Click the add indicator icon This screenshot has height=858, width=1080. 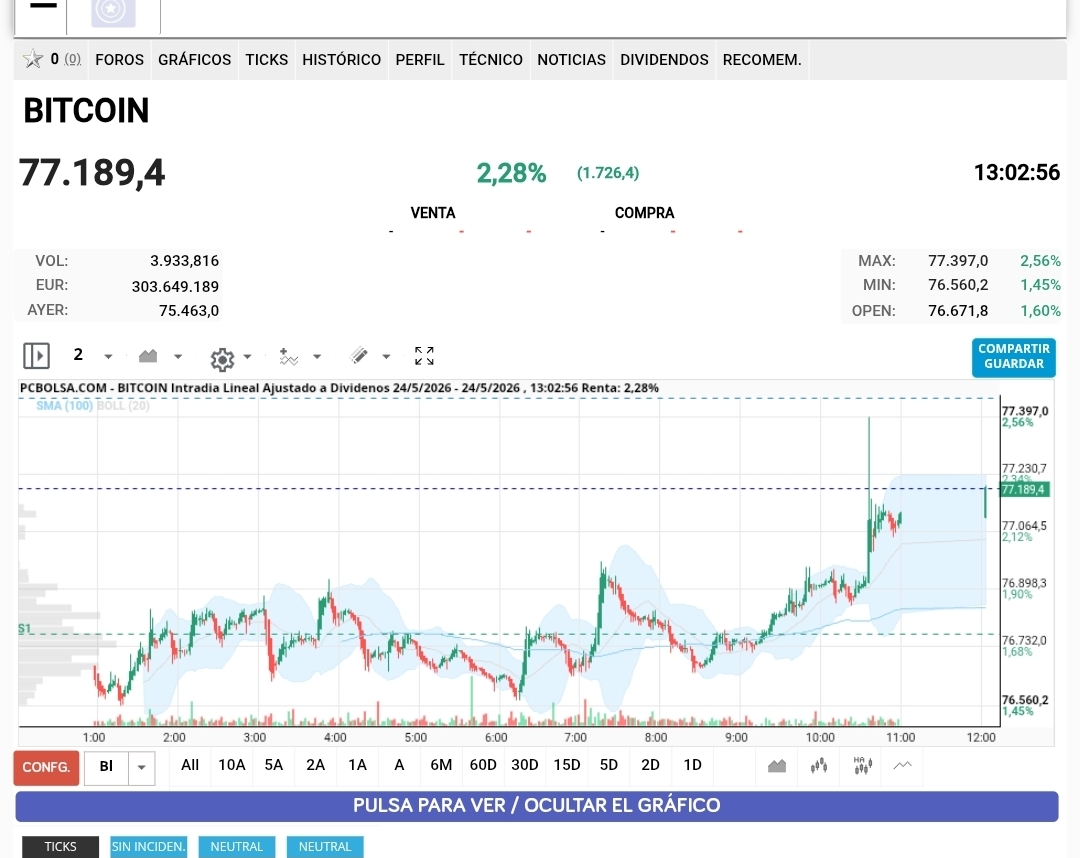coord(288,356)
